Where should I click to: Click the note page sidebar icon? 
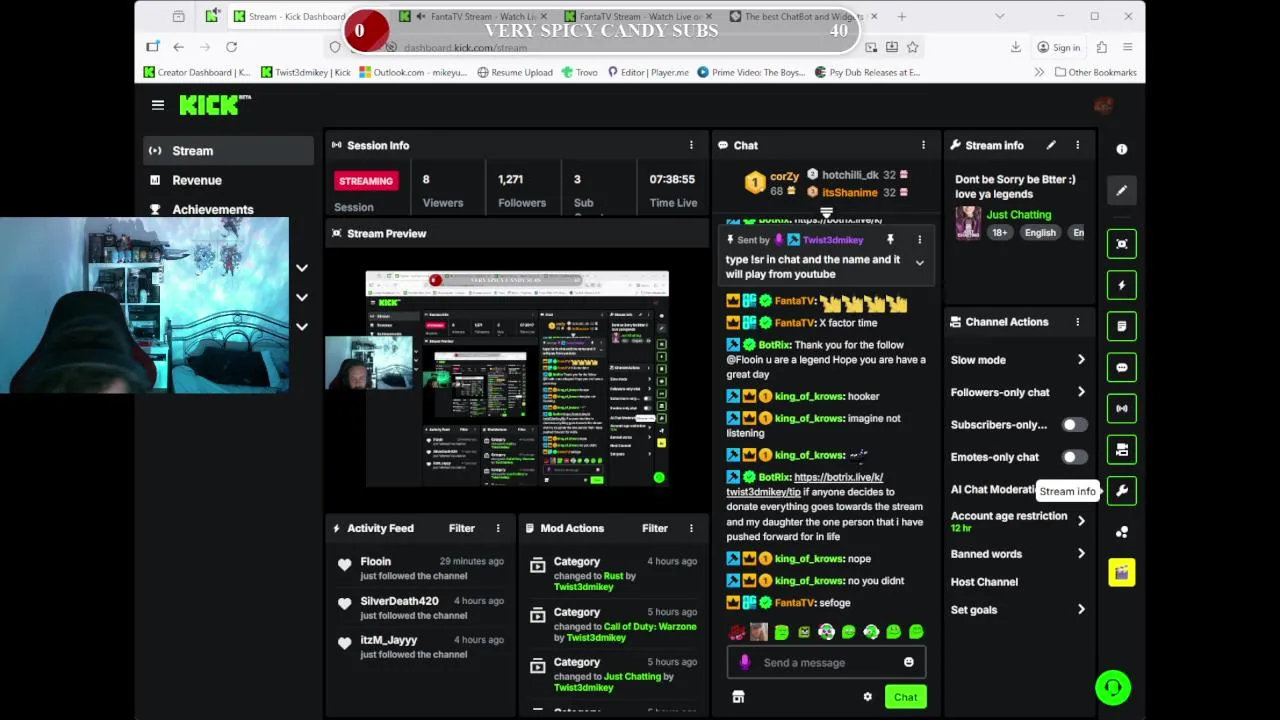(1122, 326)
